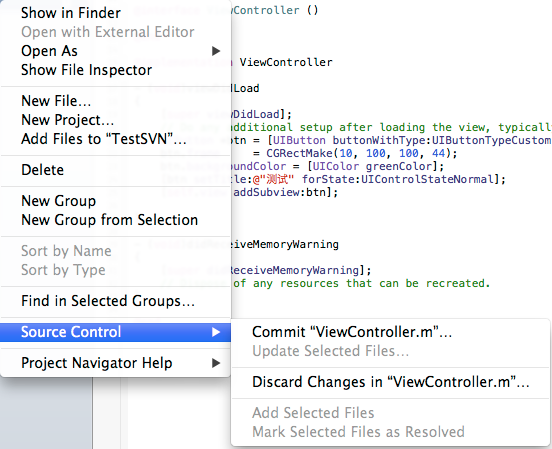The width and height of the screenshot is (552, 449).
Task: Open Project Navigator Help submenu
Action: click(115, 363)
